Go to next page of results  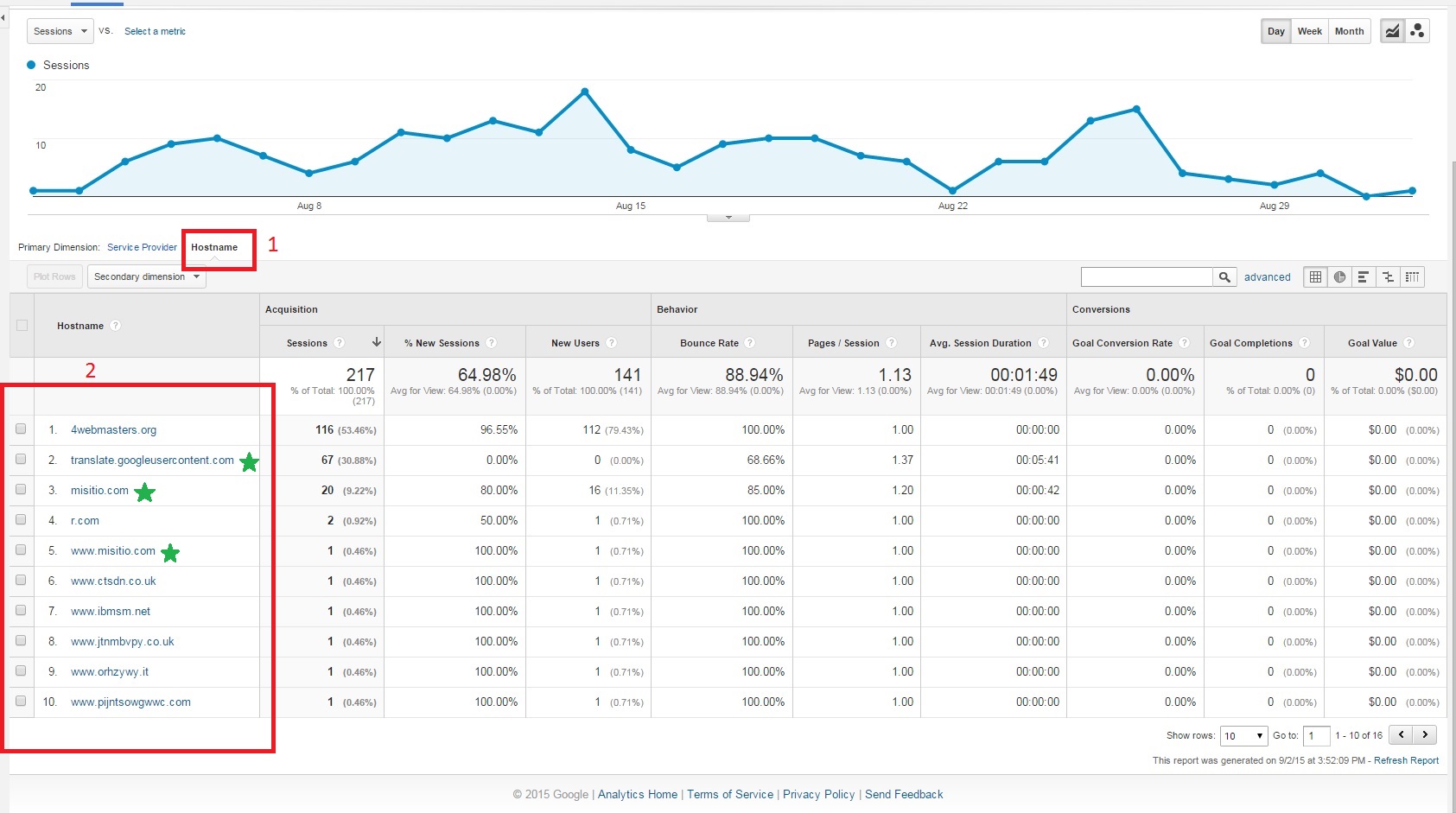(1425, 734)
